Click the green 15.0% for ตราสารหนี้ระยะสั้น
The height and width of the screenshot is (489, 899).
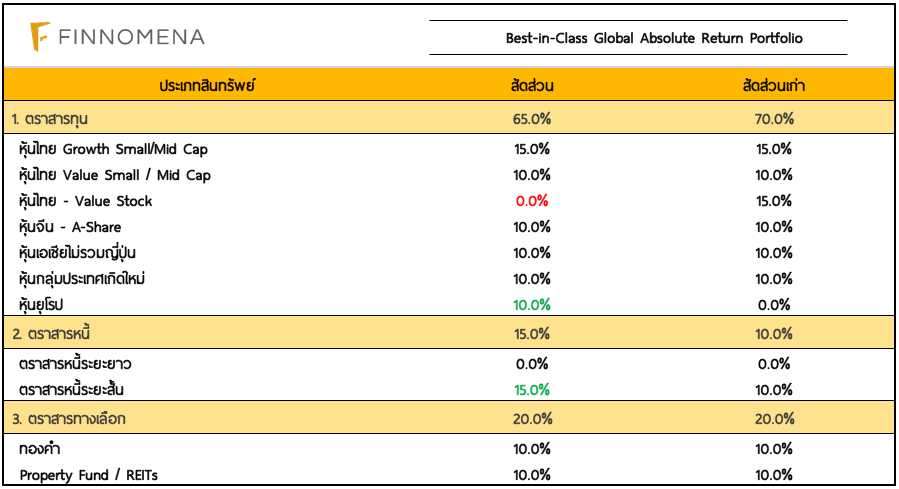[532, 389]
